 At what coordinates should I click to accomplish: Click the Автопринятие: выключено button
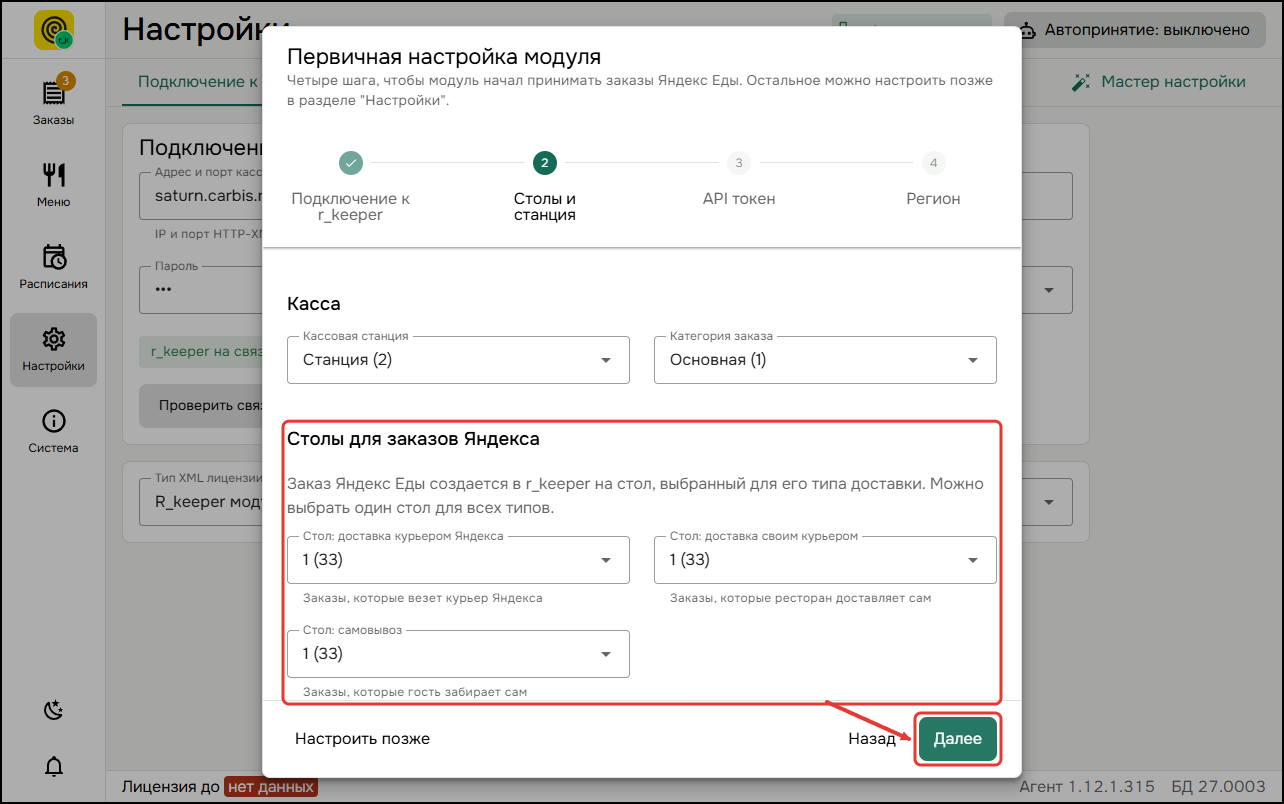[1133, 30]
